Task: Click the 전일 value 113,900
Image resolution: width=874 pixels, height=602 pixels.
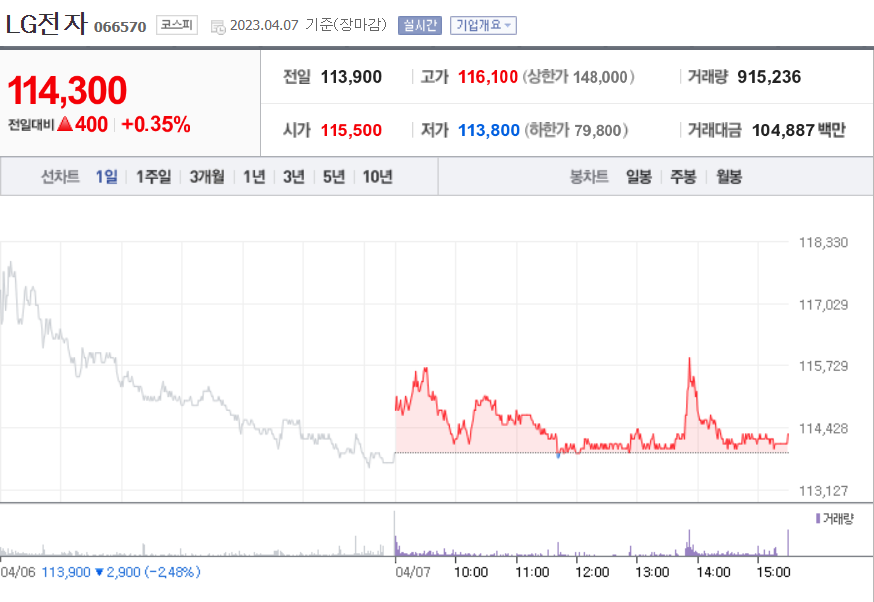Action: (x=351, y=77)
